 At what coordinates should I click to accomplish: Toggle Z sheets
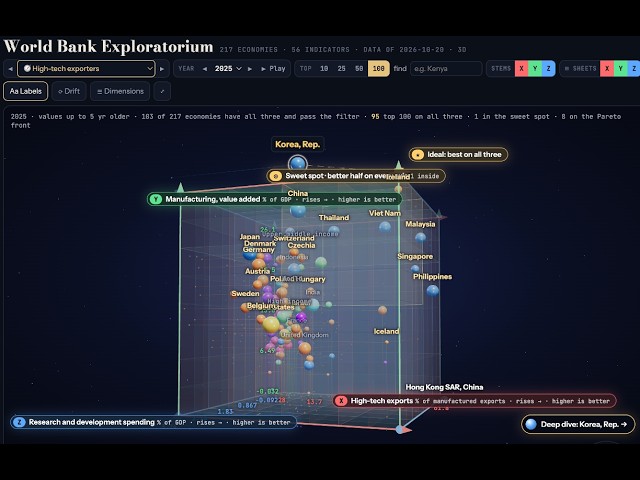click(x=634, y=69)
